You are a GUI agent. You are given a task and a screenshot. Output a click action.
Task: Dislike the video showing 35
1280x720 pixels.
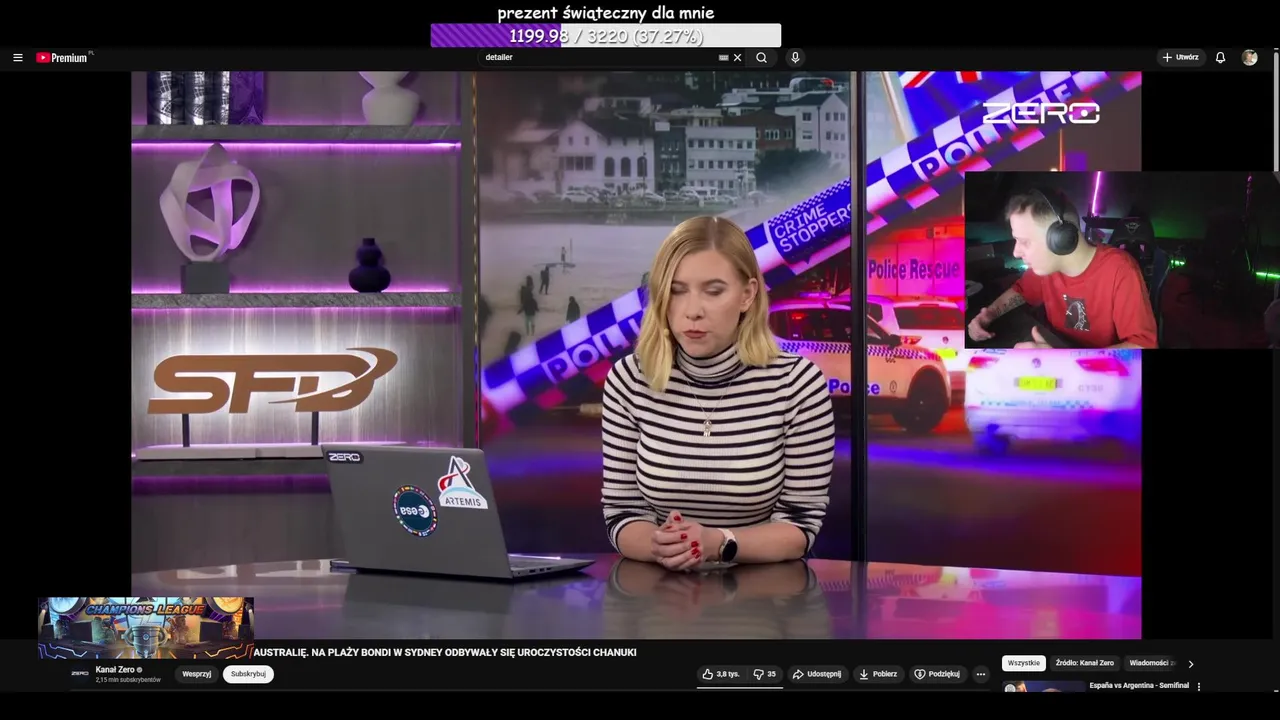[765, 674]
